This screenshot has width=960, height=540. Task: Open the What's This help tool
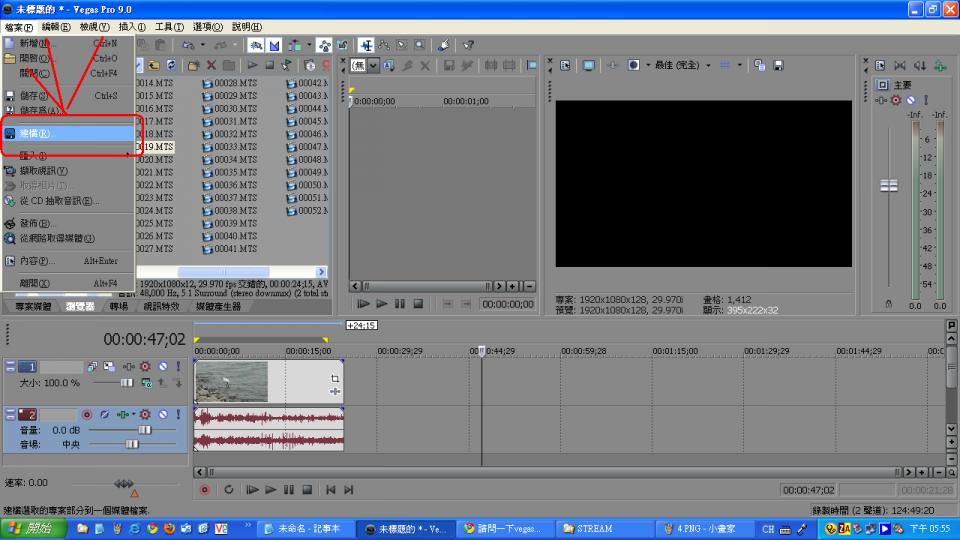pyautogui.click(x=468, y=45)
